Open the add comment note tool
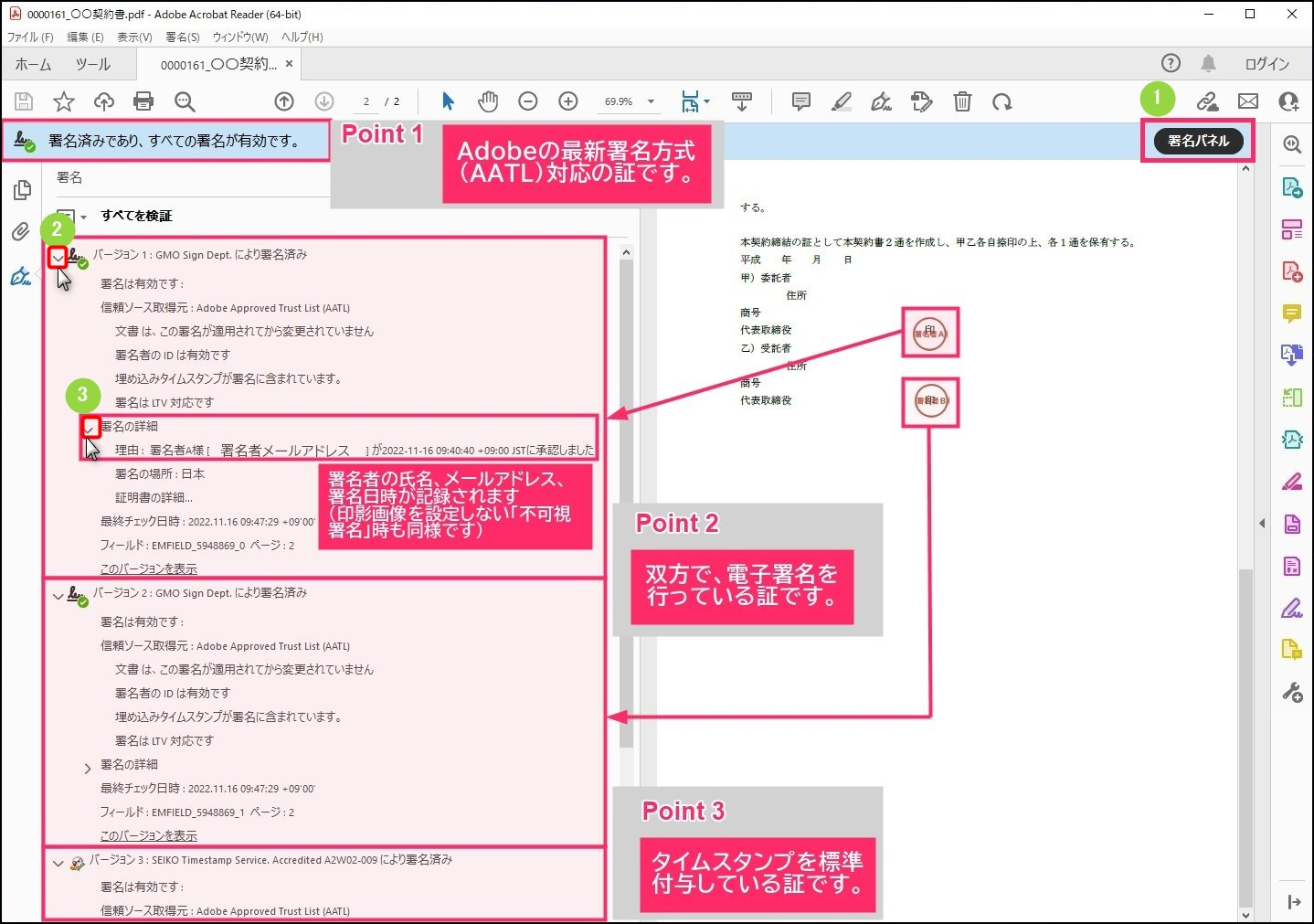 coord(800,101)
